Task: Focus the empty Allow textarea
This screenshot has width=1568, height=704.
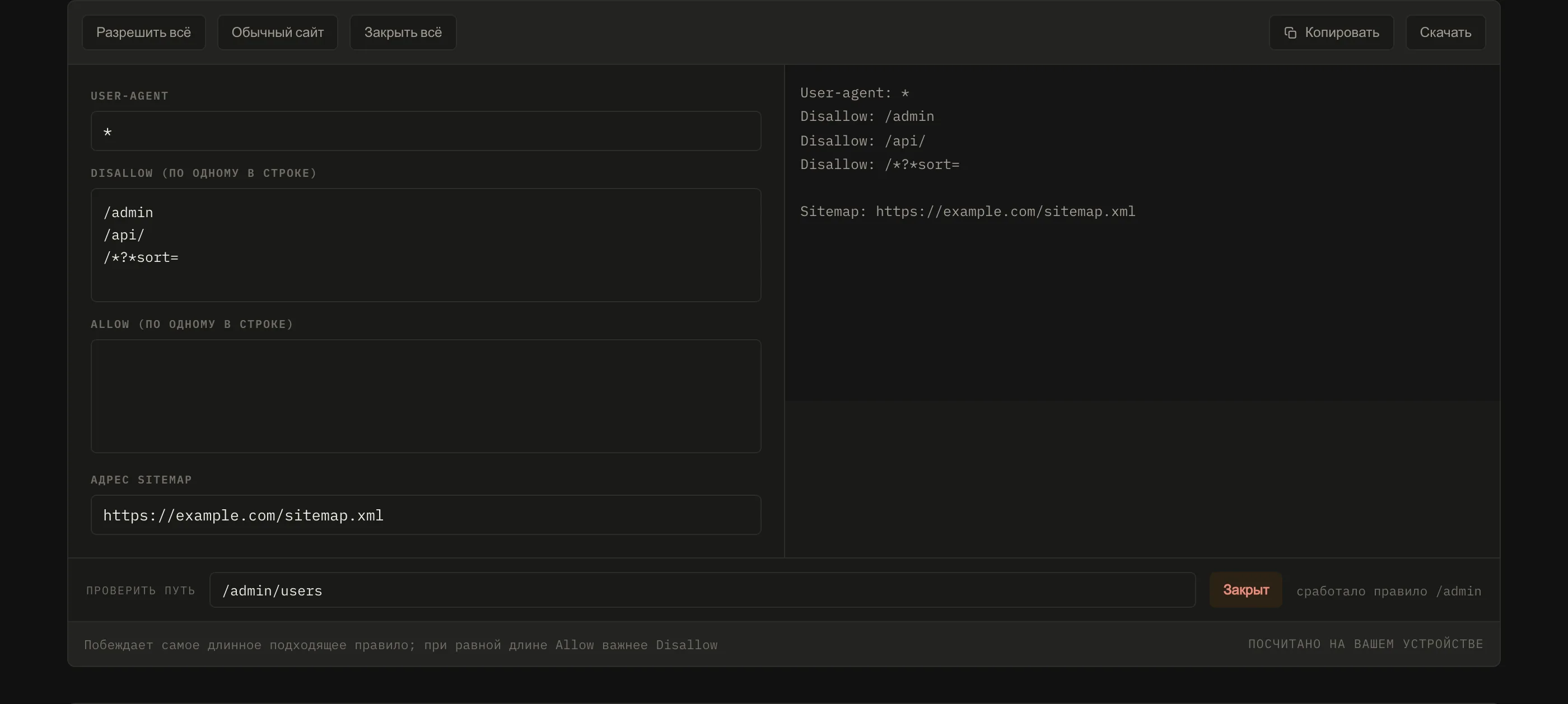Action: (x=426, y=396)
